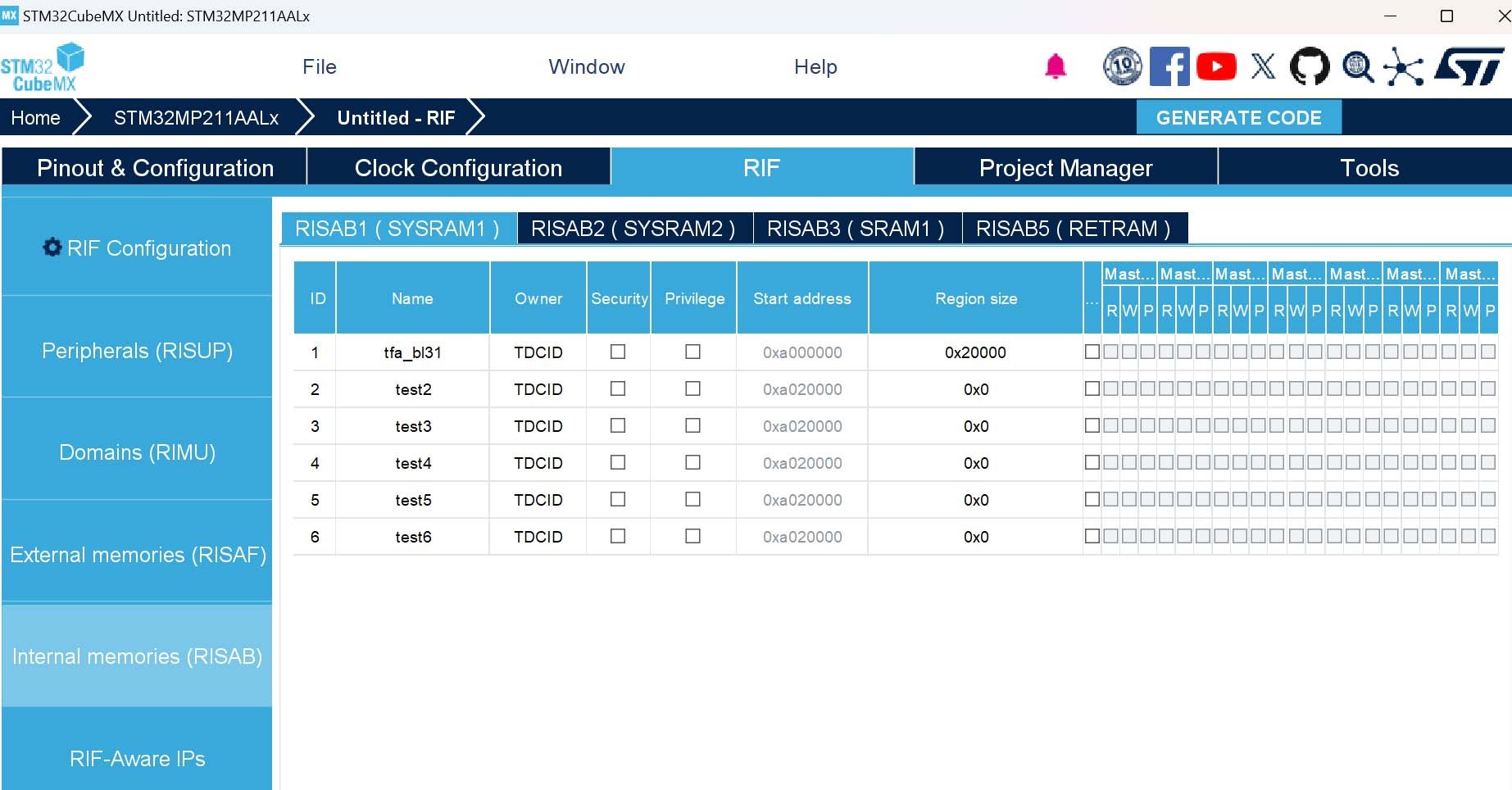Open the Facebook page icon

(1169, 66)
